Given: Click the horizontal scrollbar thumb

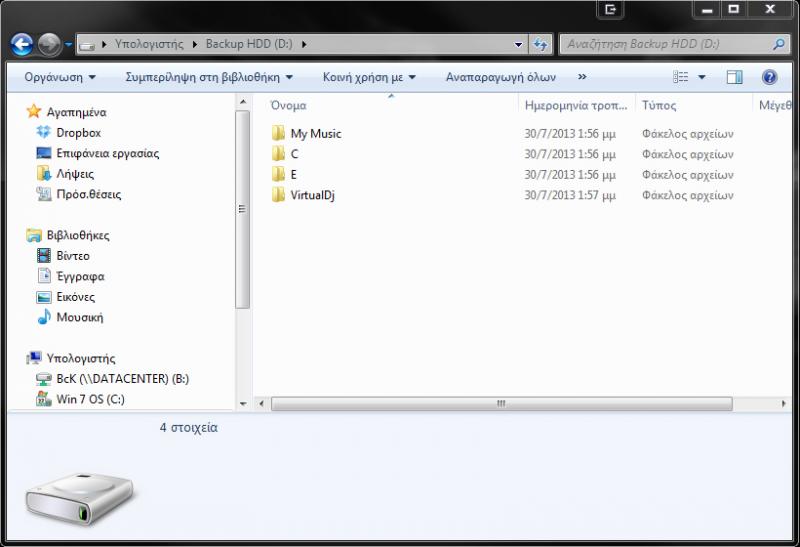Looking at the screenshot, I should pyautogui.click(x=502, y=404).
